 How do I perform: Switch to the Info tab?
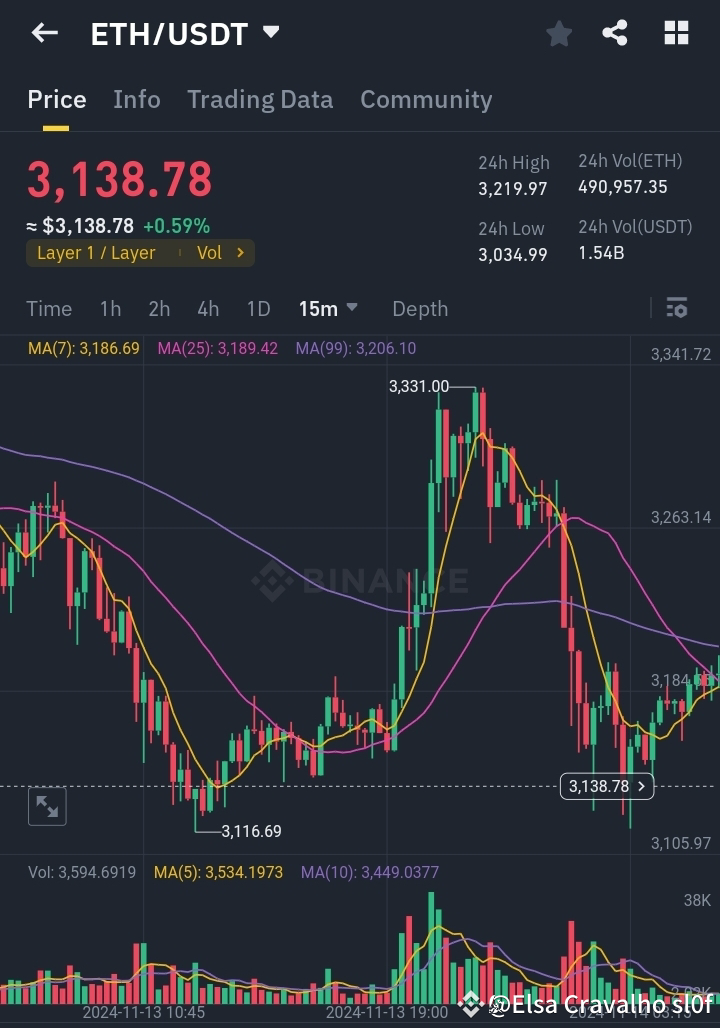[x=137, y=99]
